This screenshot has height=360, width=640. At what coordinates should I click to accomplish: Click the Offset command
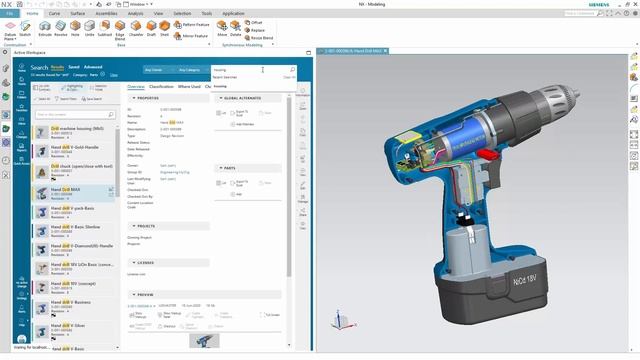click(253, 22)
